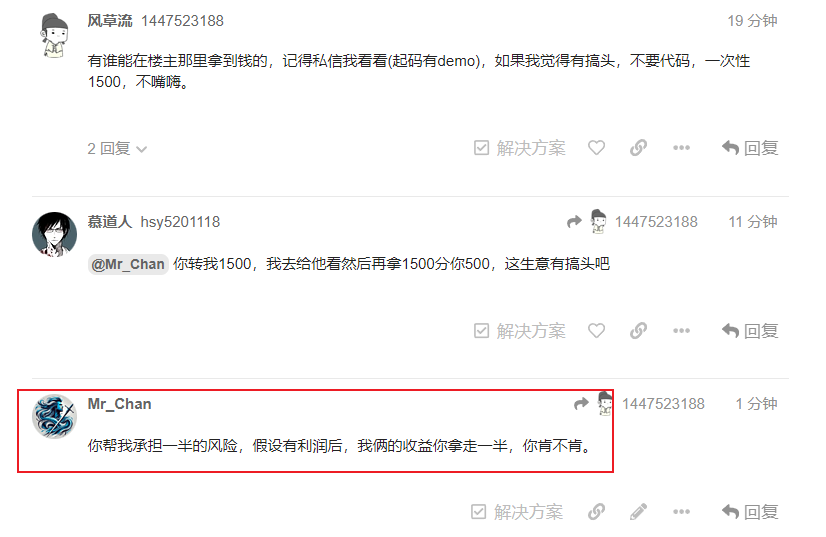Open username hsy5201118 profile
The width and height of the screenshot is (826, 537).
[x=180, y=222]
